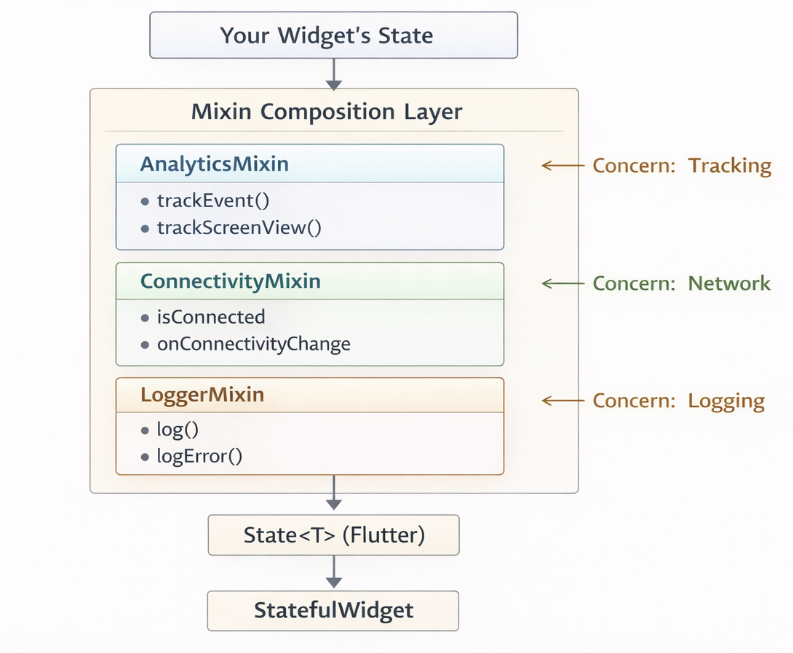
Task: Click the "Concern: Tracking" label
Action: [682, 166]
